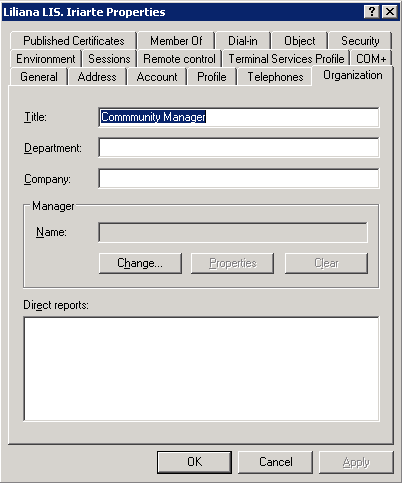Viewport: 402px width, 483px height.
Task: Click inside the Direct reports list
Action: (x=201, y=369)
